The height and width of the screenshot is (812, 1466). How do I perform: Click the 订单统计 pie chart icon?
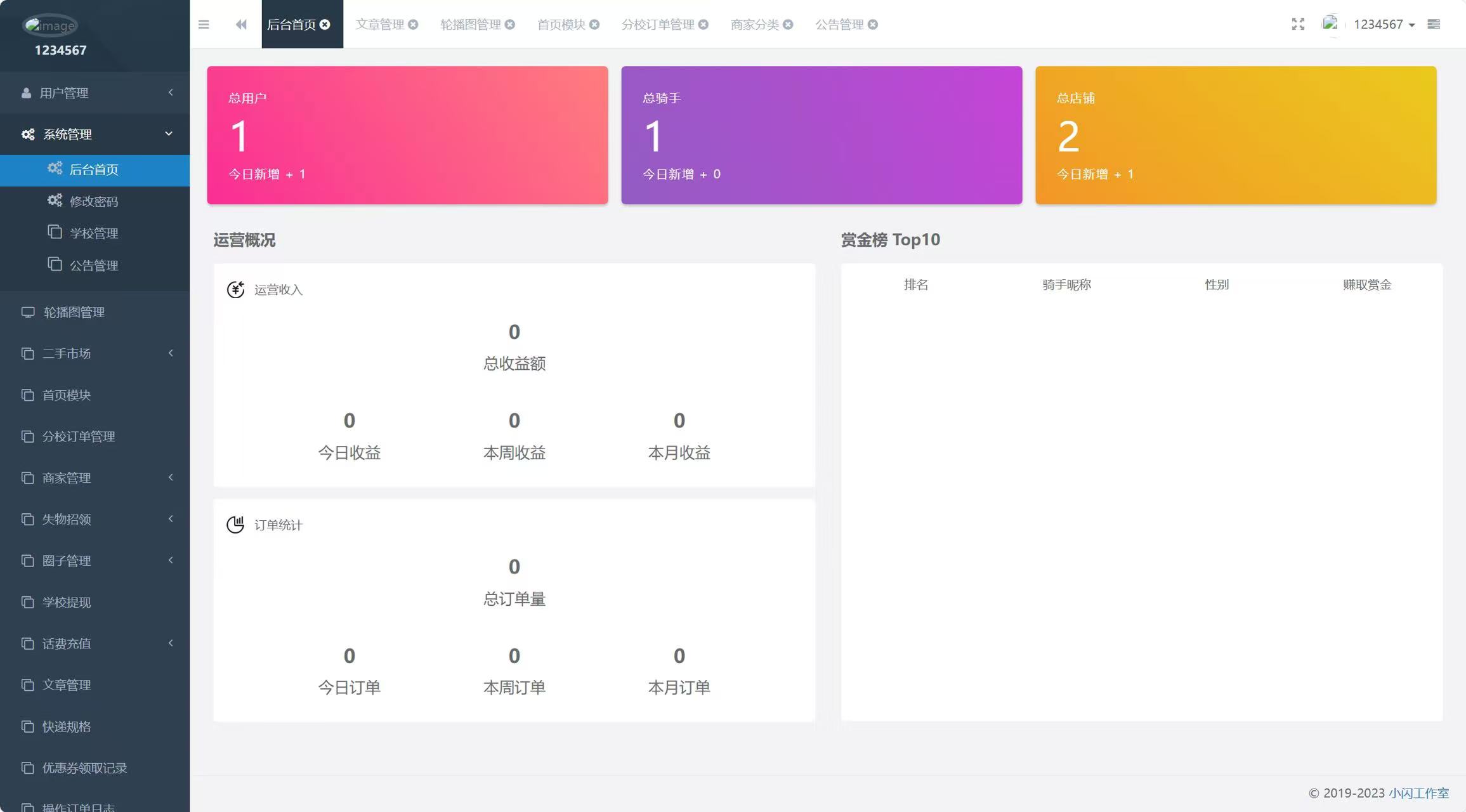coord(235,525)
